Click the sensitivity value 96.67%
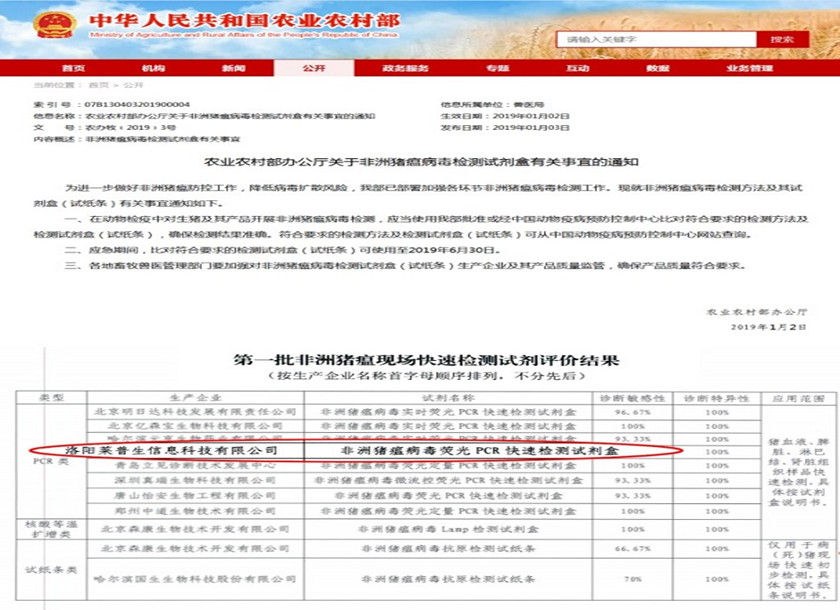Screen dimensions: 840x610 pos(633,412)
